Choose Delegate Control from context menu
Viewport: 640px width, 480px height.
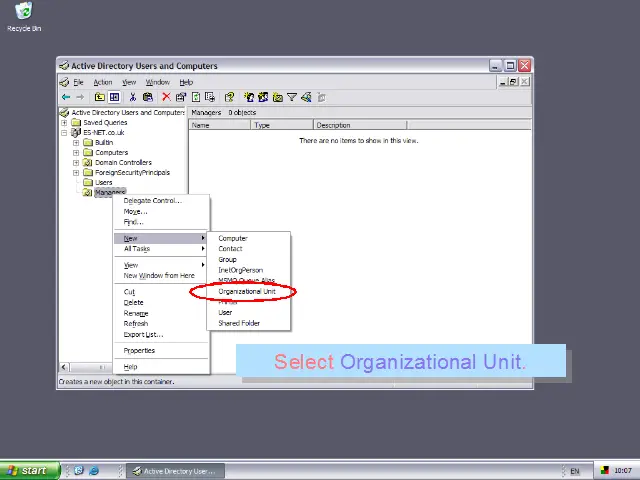tap(161, 200)
